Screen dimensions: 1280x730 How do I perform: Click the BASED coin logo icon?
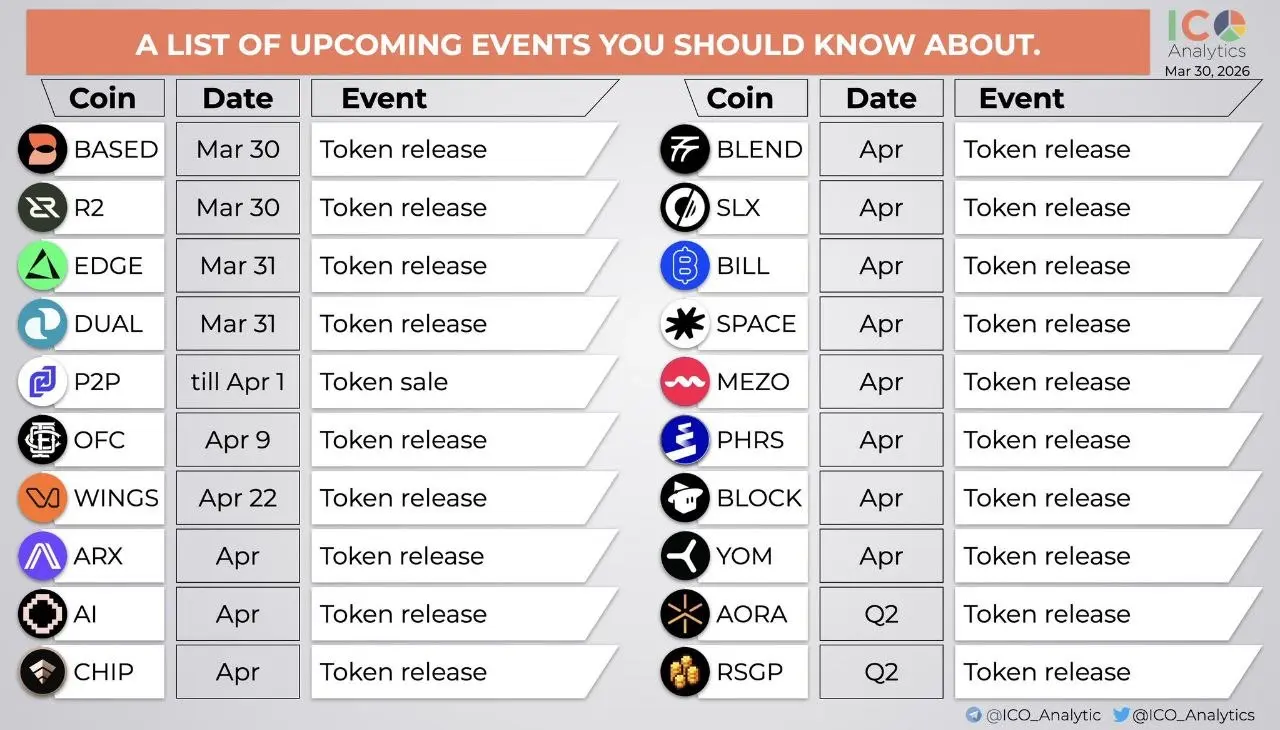click(x=42, y=149)
